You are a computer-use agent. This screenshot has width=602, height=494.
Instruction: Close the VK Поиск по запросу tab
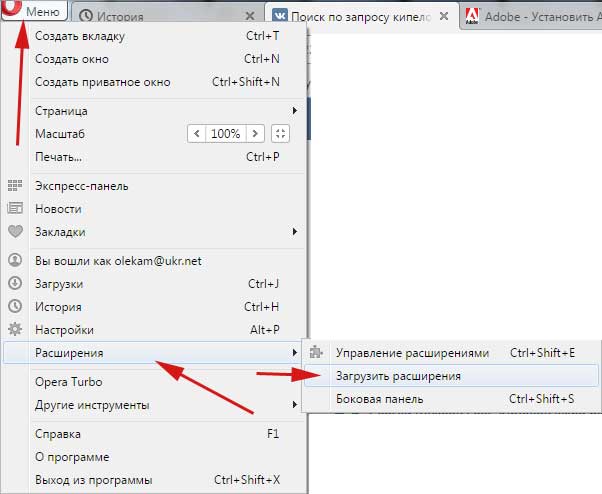pos(444,16)
